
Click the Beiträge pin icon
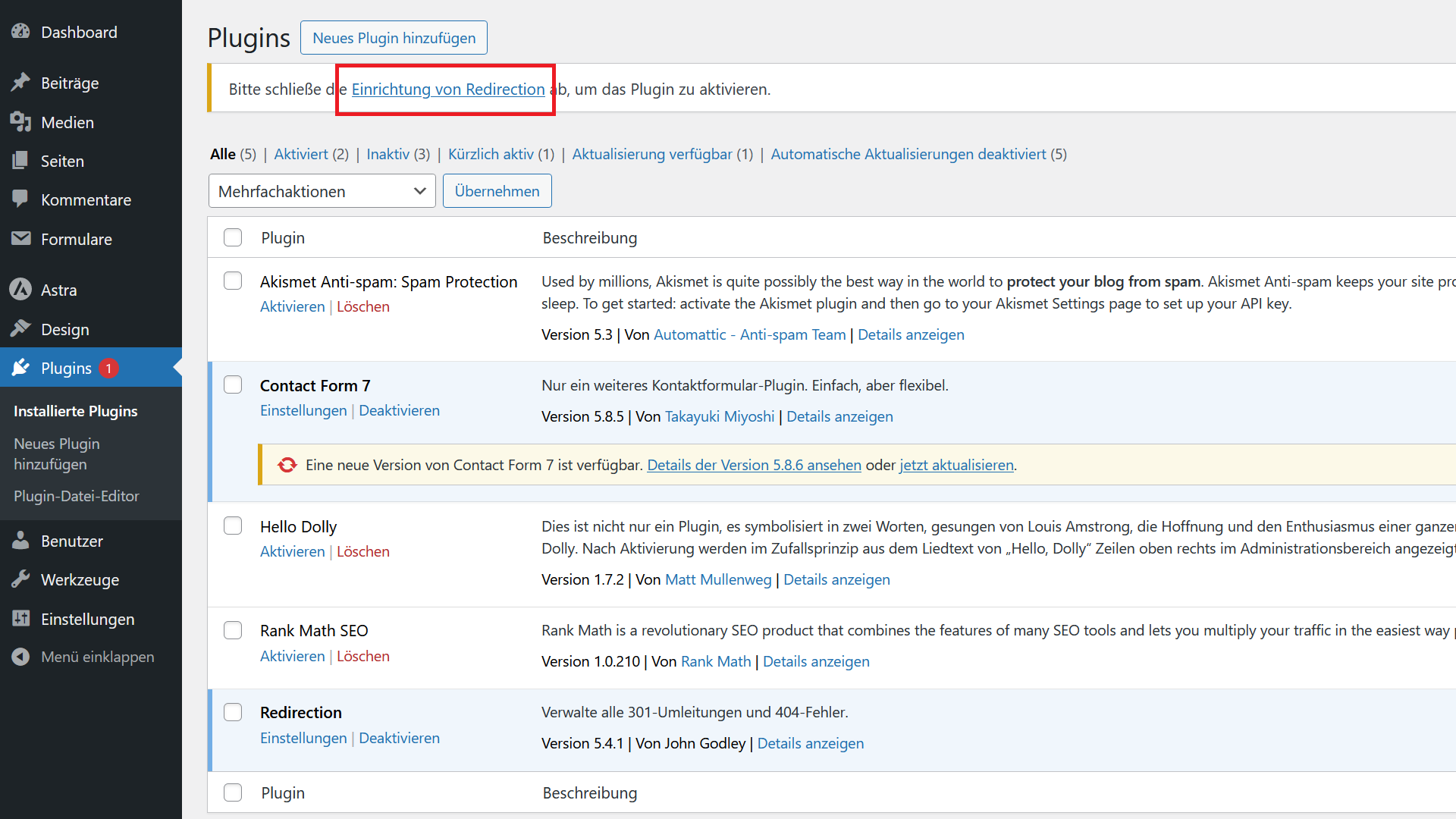click(x=20, y=83)
